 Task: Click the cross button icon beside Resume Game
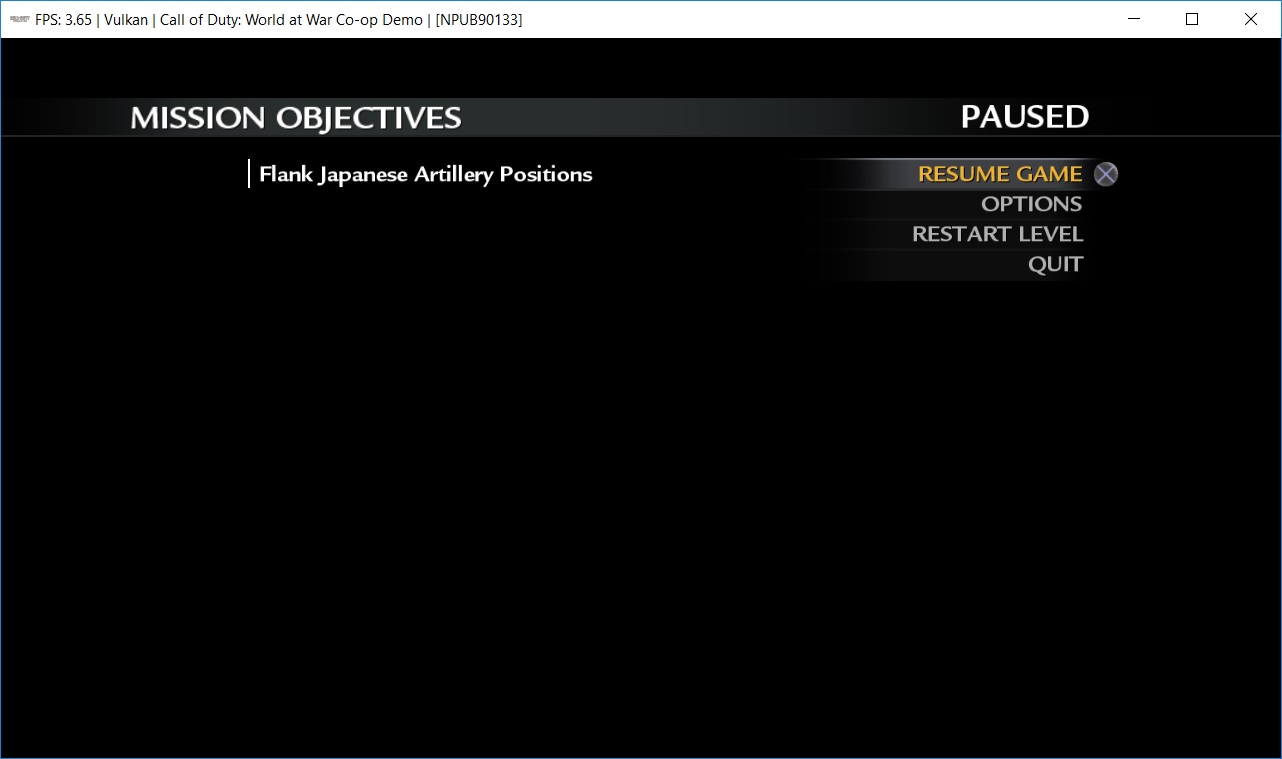click(x=1105, y=174)
